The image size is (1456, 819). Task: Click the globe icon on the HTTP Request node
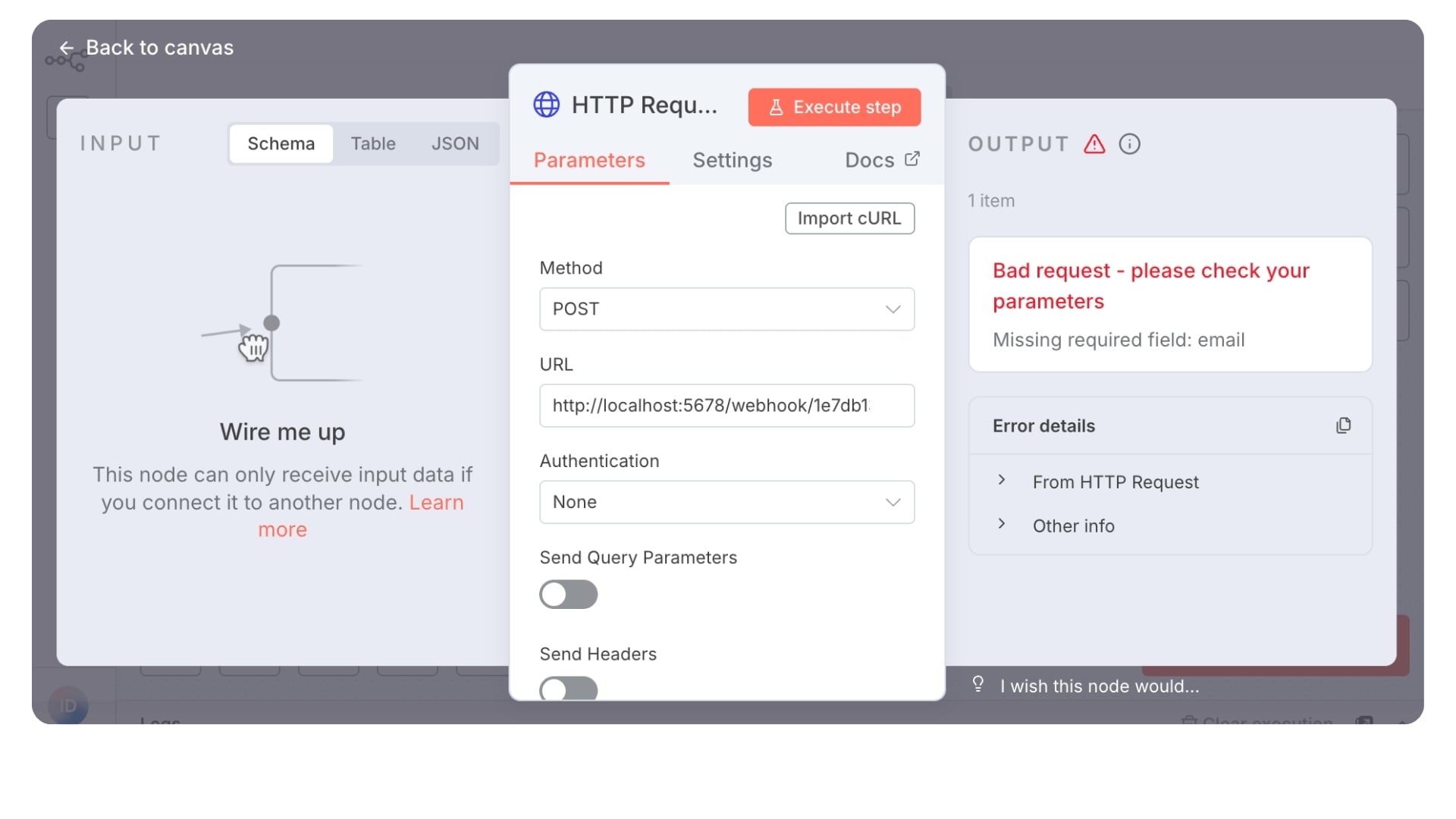[548, 105]
